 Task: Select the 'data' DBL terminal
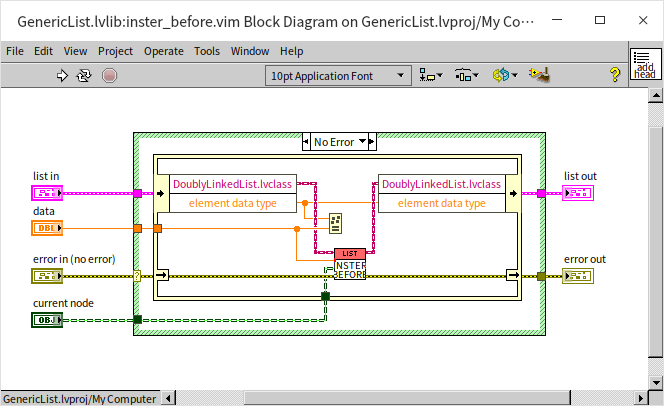point(46,228)
